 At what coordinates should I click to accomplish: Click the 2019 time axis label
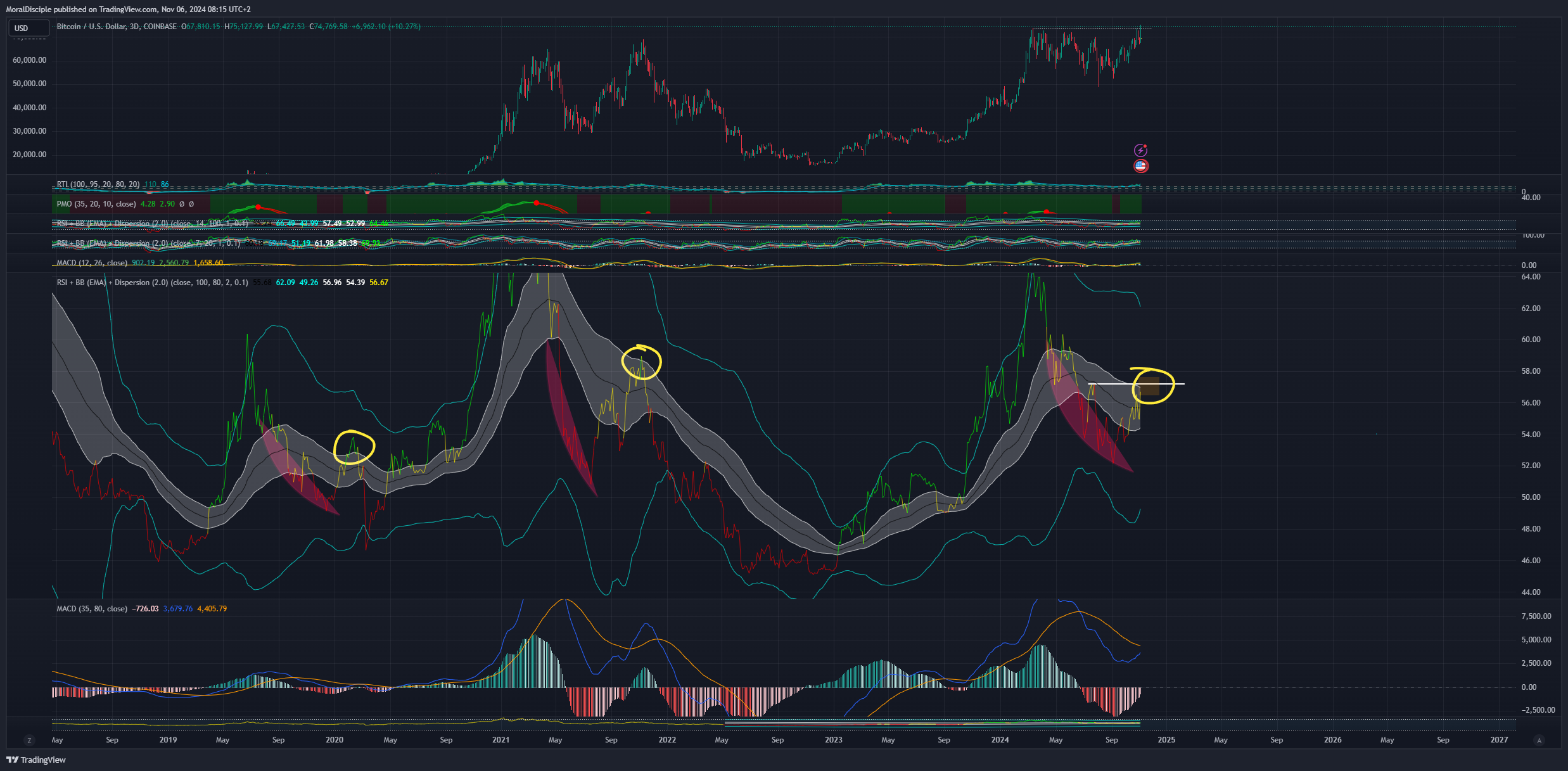[x=168, y=740]
